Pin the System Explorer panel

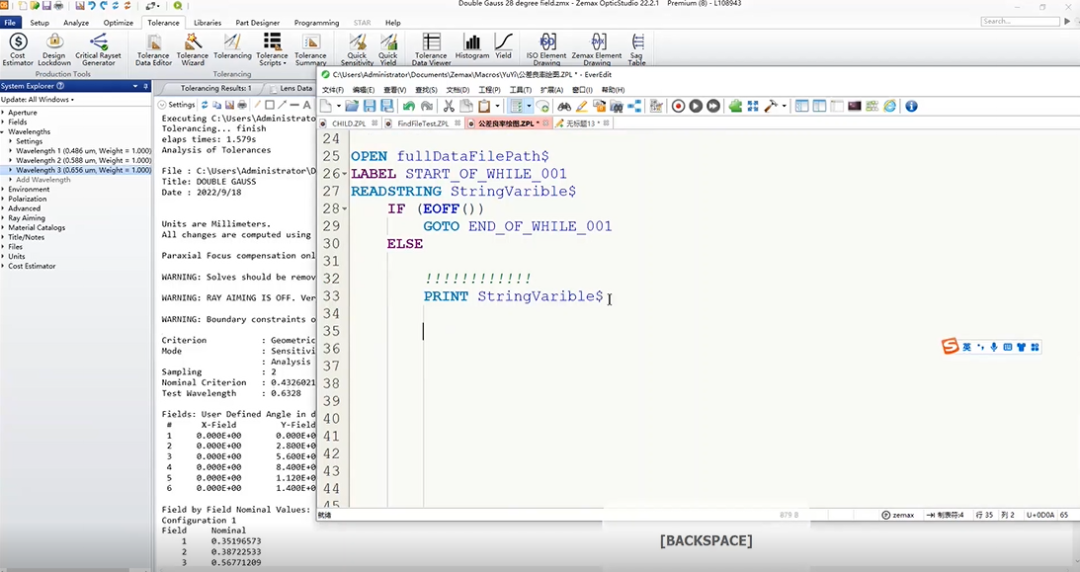pyautogui.click(x=145, y=86)
